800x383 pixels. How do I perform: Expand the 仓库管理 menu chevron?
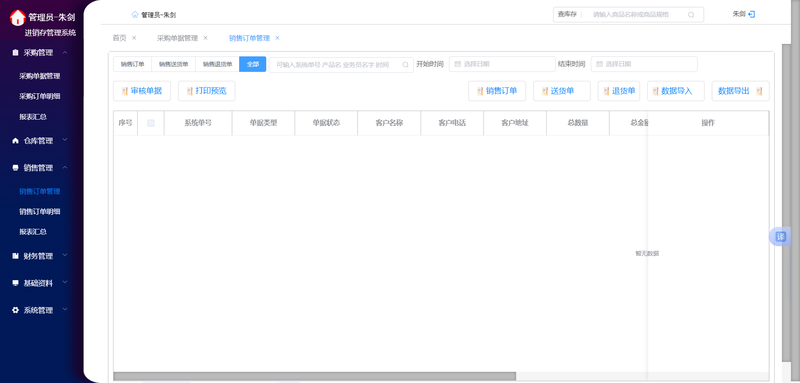[x=65, y=140]
